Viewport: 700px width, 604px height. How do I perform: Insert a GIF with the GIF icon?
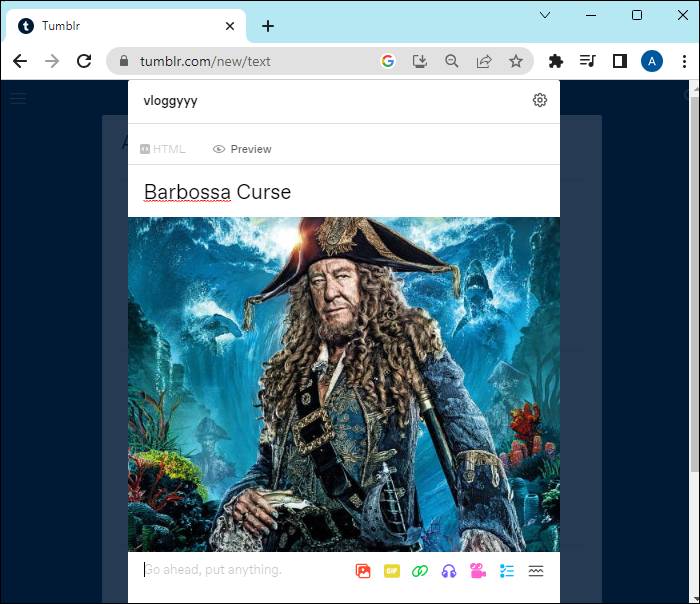tap(392, 571)
